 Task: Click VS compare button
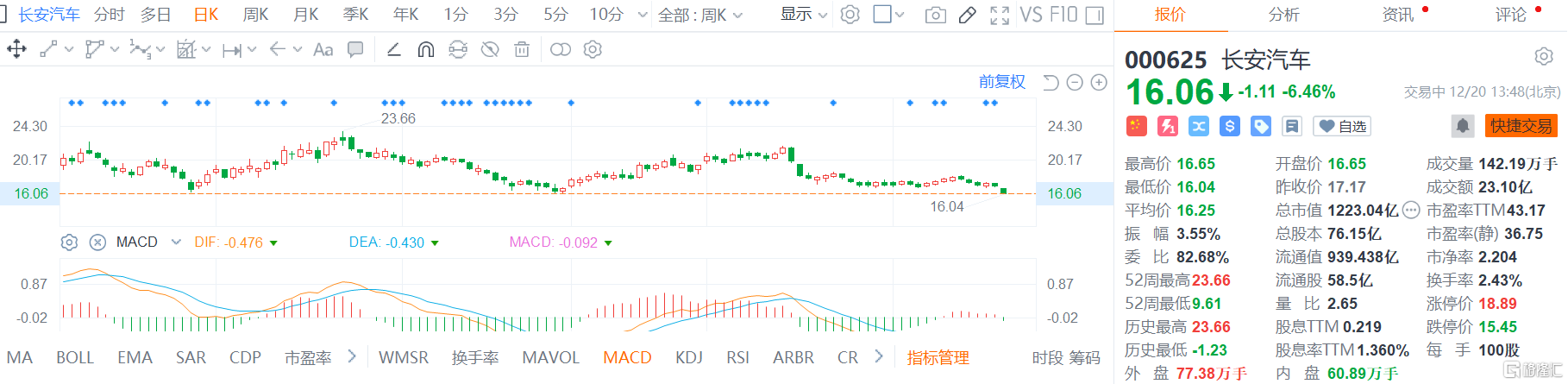click(1032, 15)
